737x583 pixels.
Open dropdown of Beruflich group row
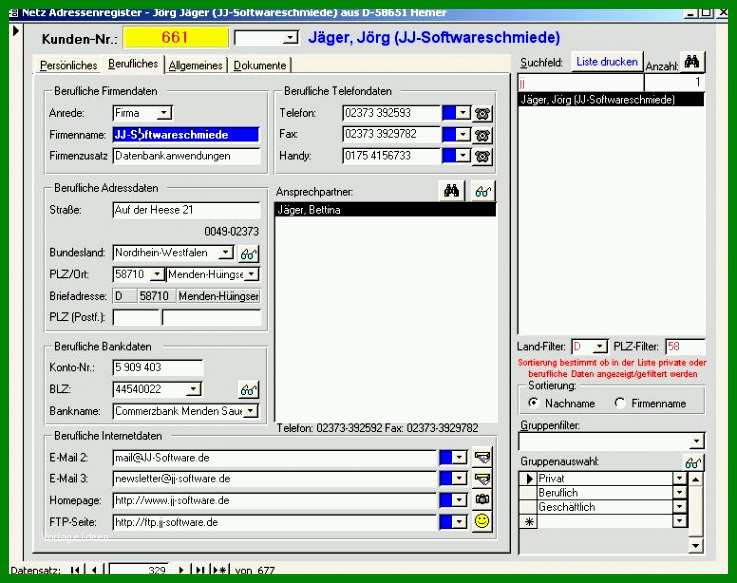[x=680, y=493]
